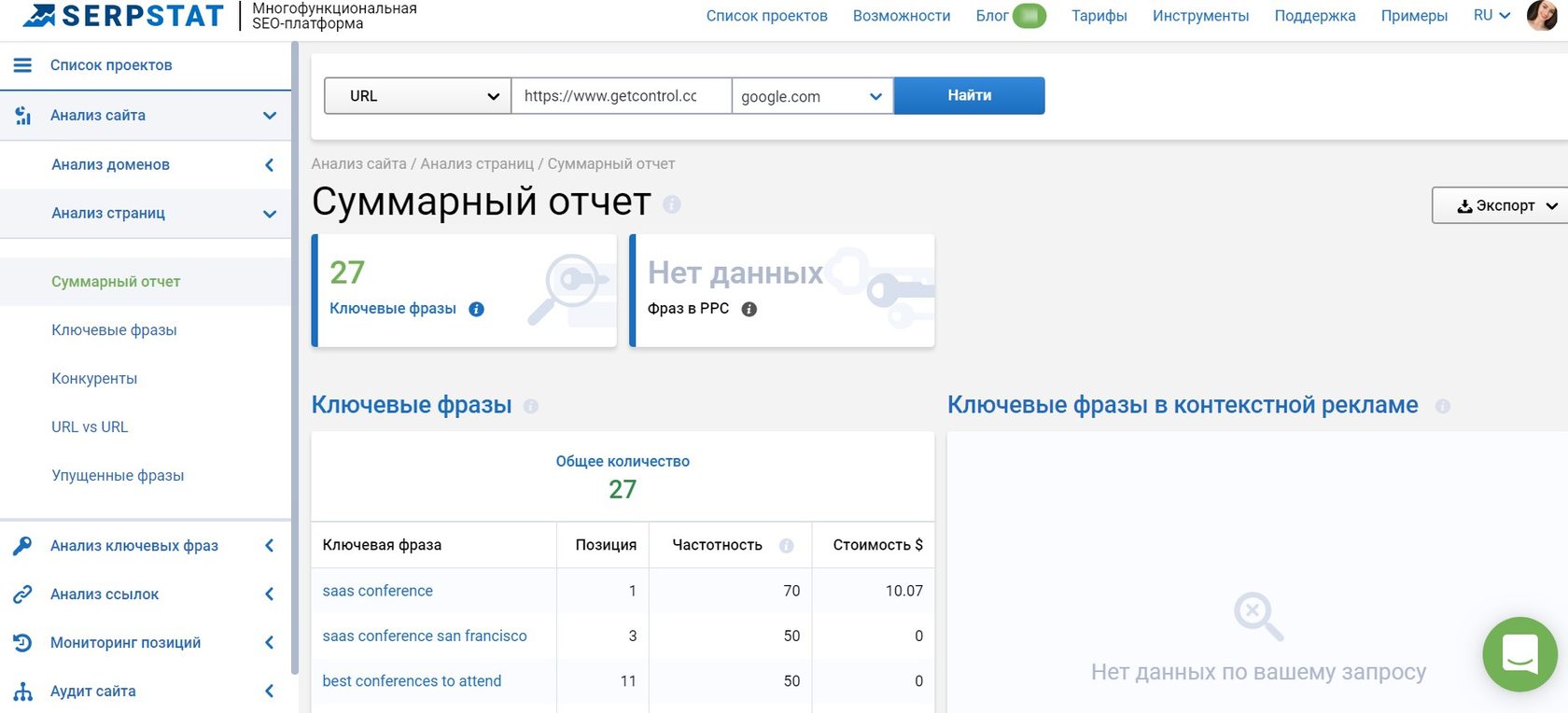Viewport: 1568px width, 713px height.
Task: Open Примеры in top navigation
Action: [x=1415, y=16]
